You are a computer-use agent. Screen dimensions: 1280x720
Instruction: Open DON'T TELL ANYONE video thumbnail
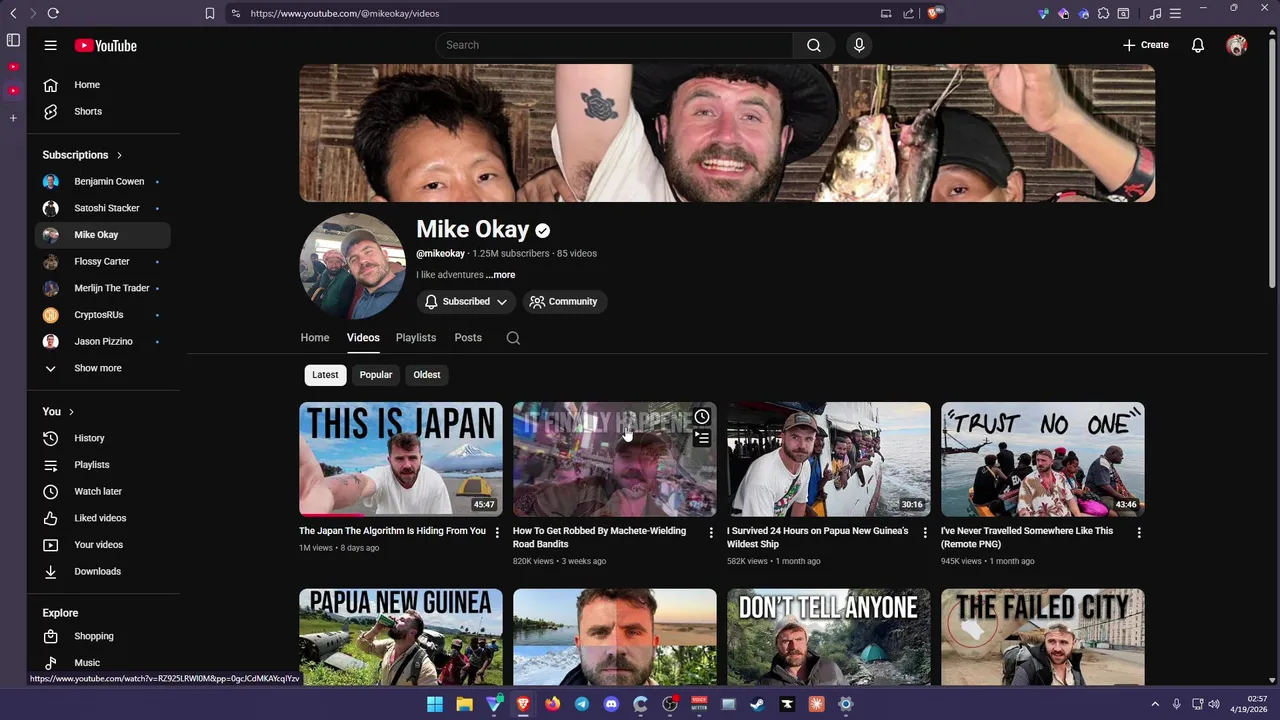click(829, 637)
